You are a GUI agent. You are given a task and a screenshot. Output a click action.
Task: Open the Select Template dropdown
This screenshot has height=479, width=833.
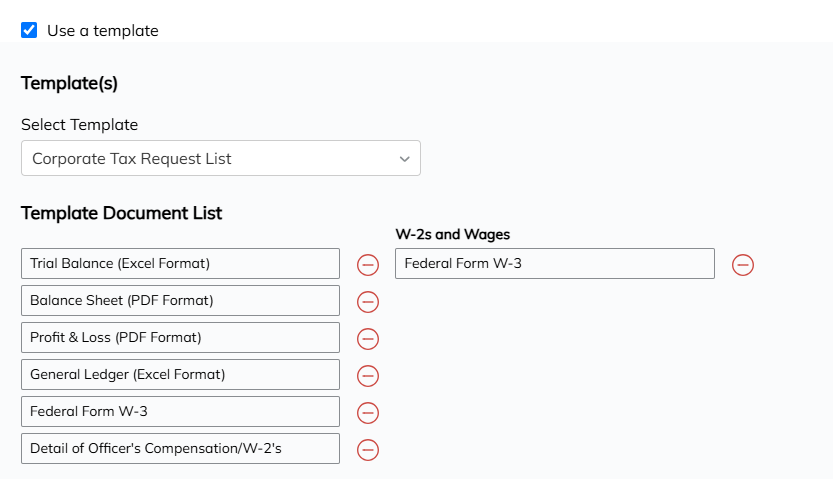coord(221,158)
